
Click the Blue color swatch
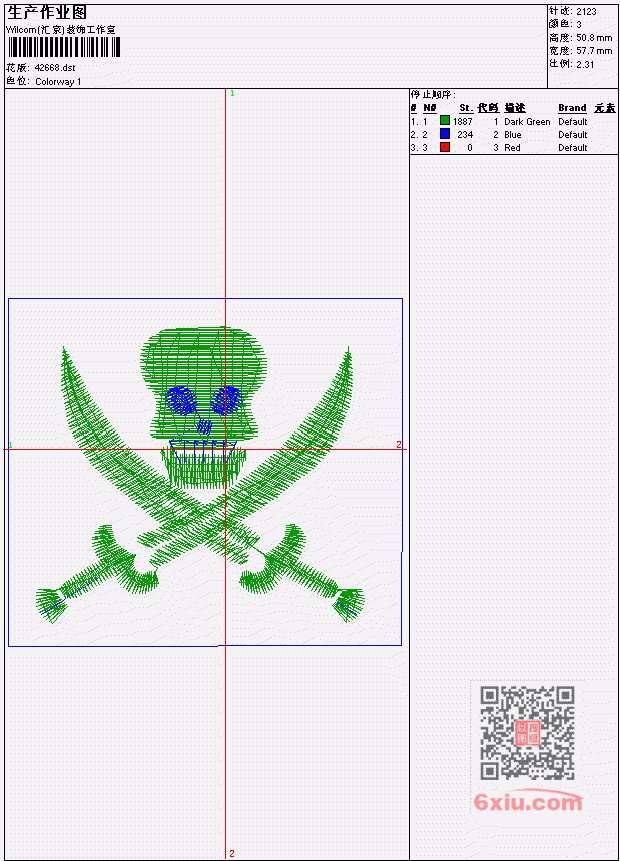[444, 134]
